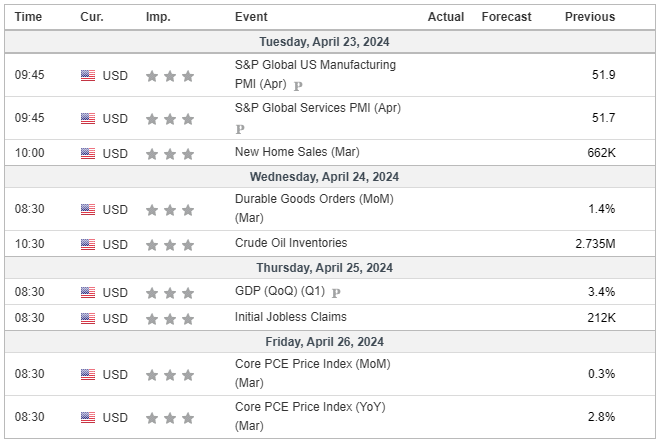Screen dimensions: 661x442
Task: Click the Imp. column header
Action: [x=158, y=17]
